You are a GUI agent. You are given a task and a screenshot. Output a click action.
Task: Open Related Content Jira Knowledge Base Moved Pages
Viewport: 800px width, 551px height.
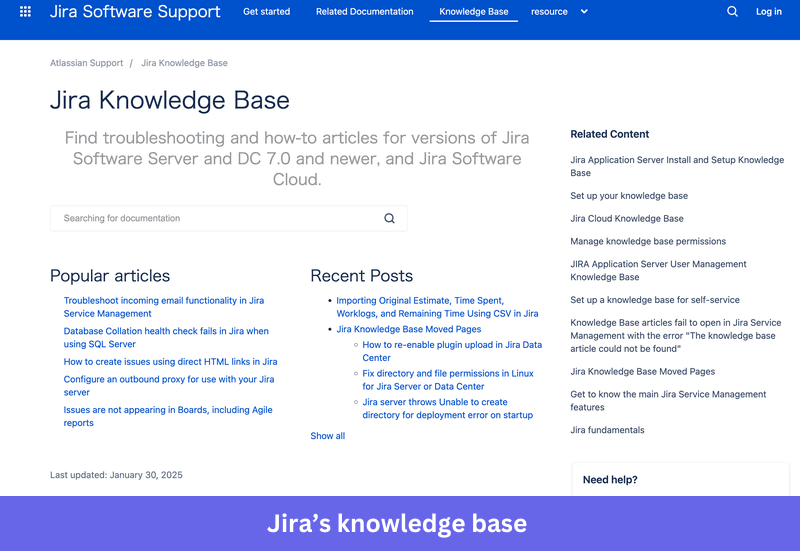pyautogui.click(x=643, y=371)
